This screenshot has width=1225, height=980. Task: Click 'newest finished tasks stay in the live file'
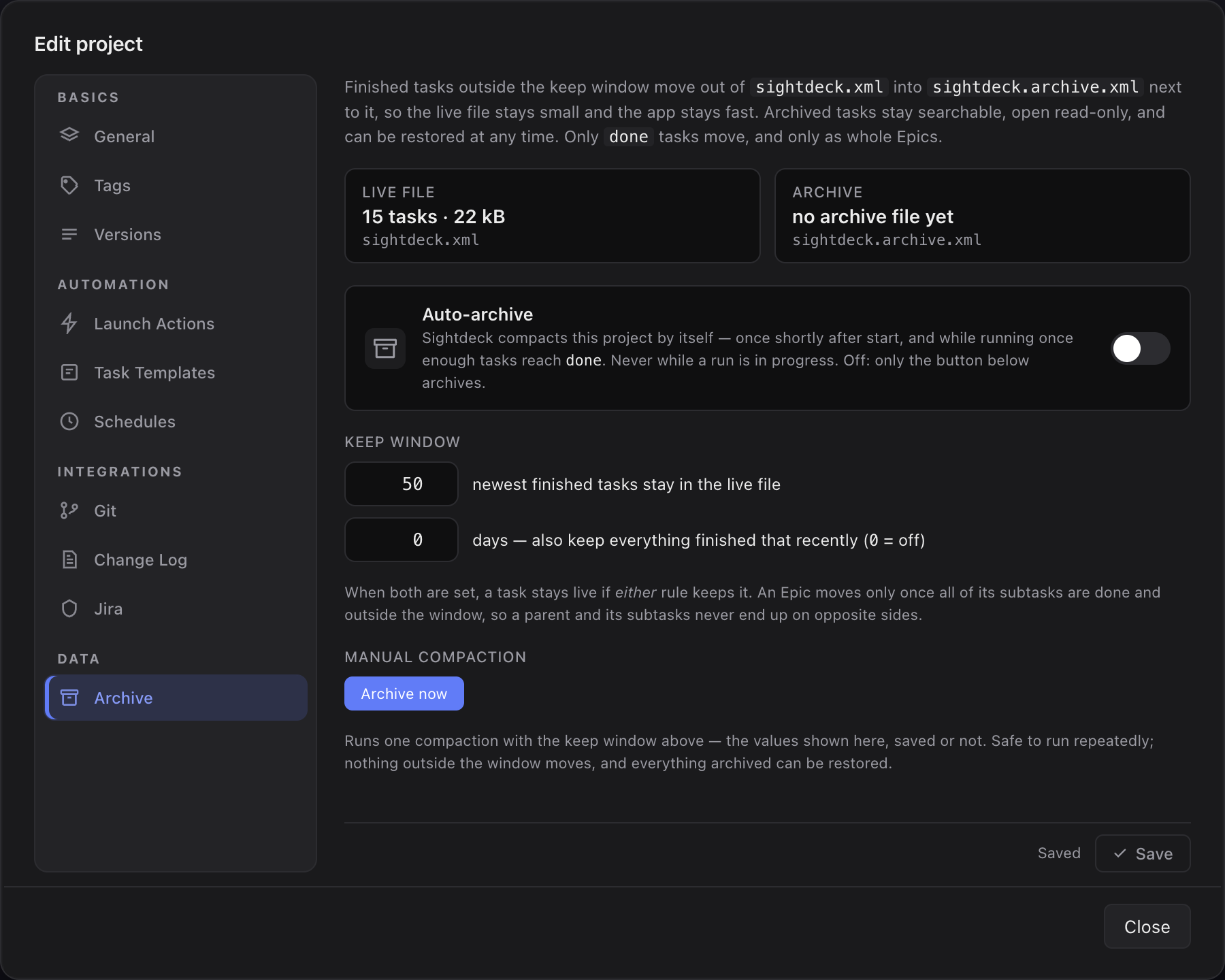pyautogui.click(x=626, y=485)
